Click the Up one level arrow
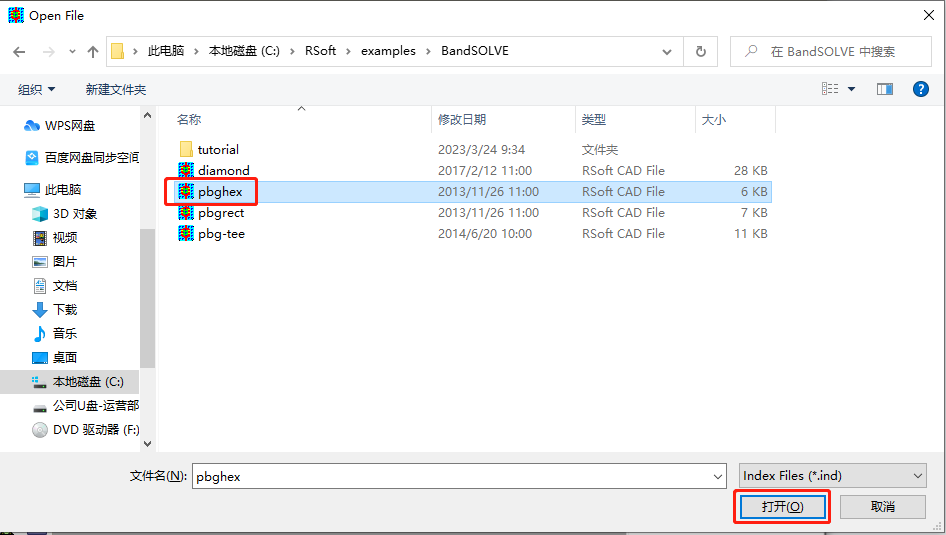Viewport: 946px width, 535px height. 93,51
